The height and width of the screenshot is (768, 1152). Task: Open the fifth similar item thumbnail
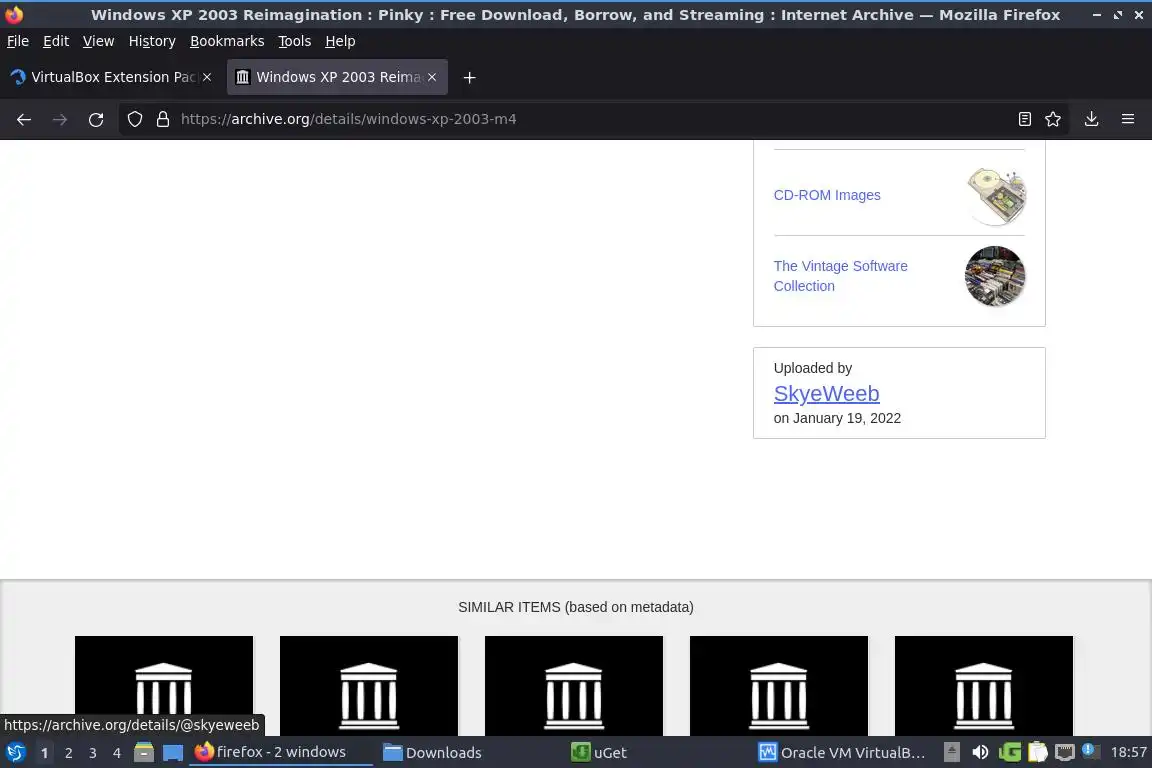point(984,686)
